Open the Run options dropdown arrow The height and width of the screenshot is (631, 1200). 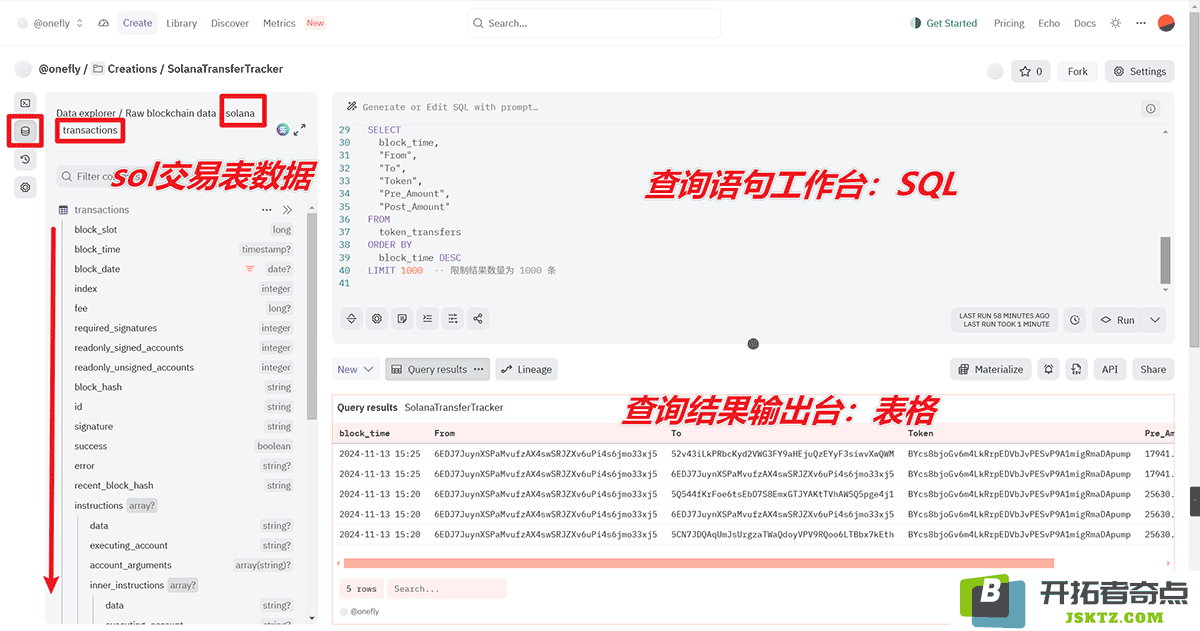[1155, 320]
